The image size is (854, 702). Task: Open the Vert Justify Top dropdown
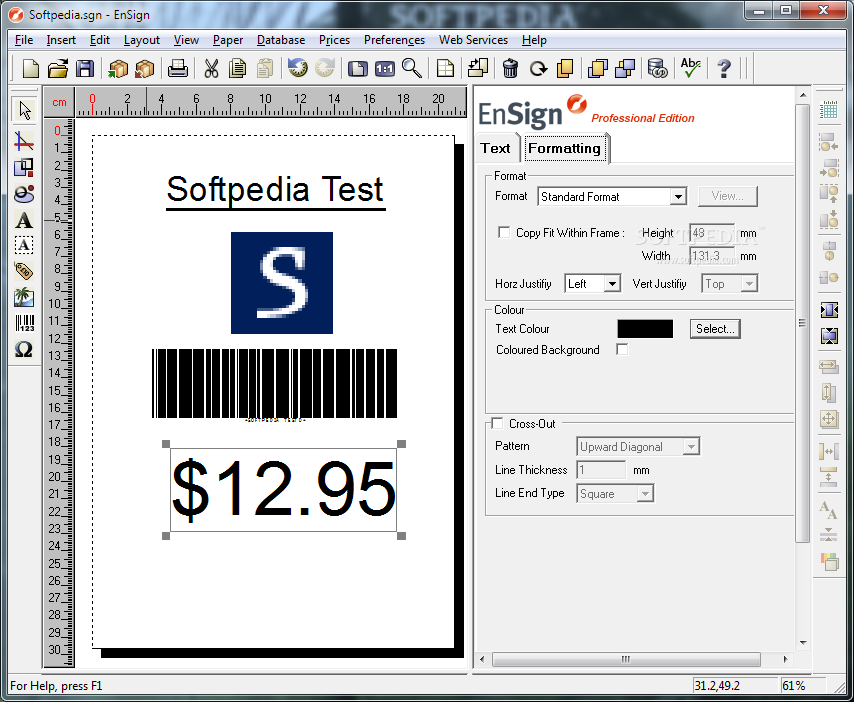(x=749, y=284)
